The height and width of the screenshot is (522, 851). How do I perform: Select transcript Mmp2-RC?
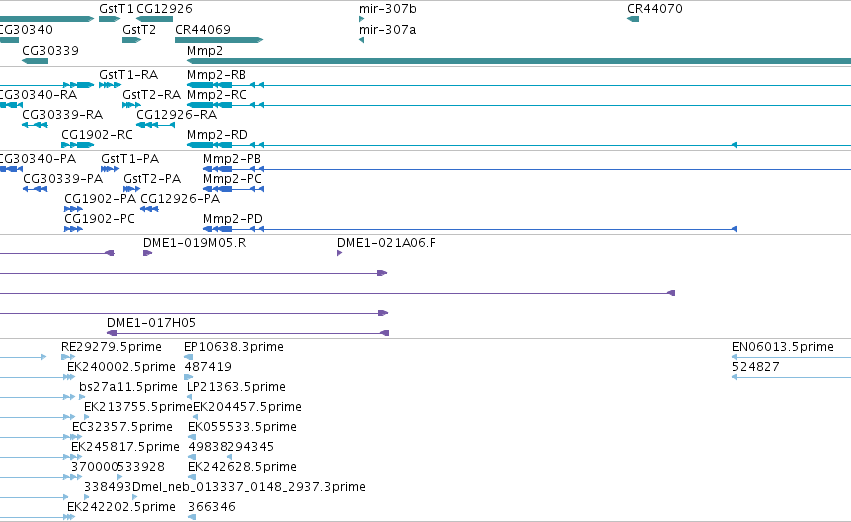519,105
